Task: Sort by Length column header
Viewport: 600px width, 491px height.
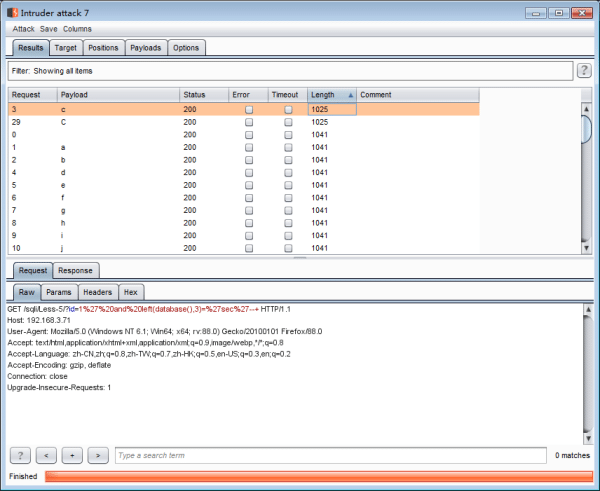Action: coord(331,94)
